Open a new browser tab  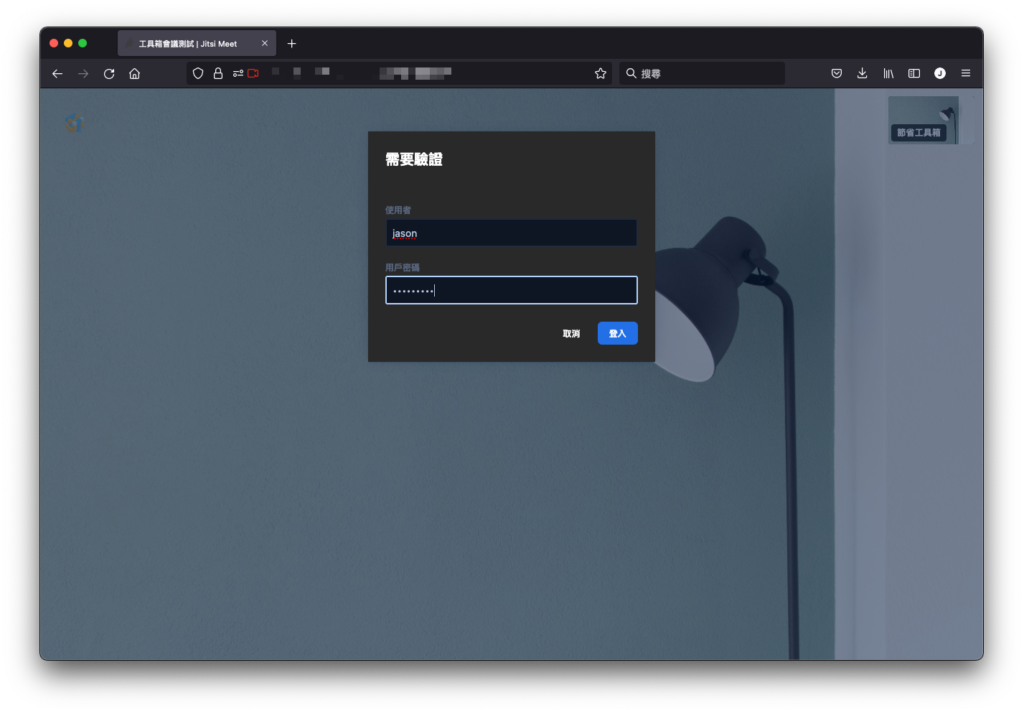pyautogui.click(x=292, y=44)
